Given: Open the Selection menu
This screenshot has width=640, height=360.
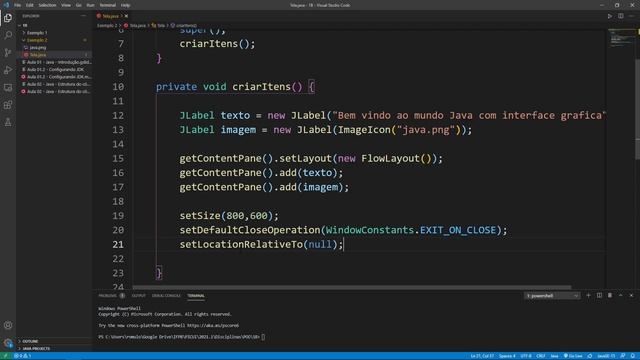Looking at the screenshot, I should (47, 5).
